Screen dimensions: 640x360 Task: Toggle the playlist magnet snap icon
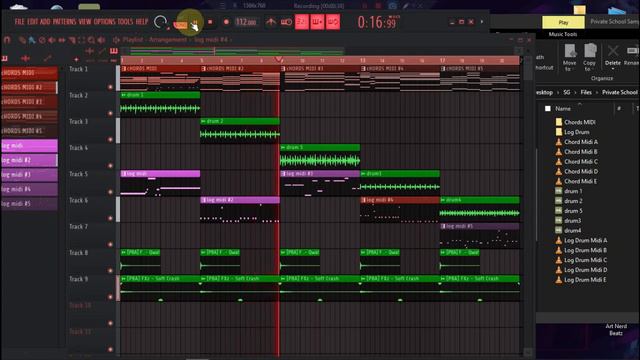(x=7, y=40)
